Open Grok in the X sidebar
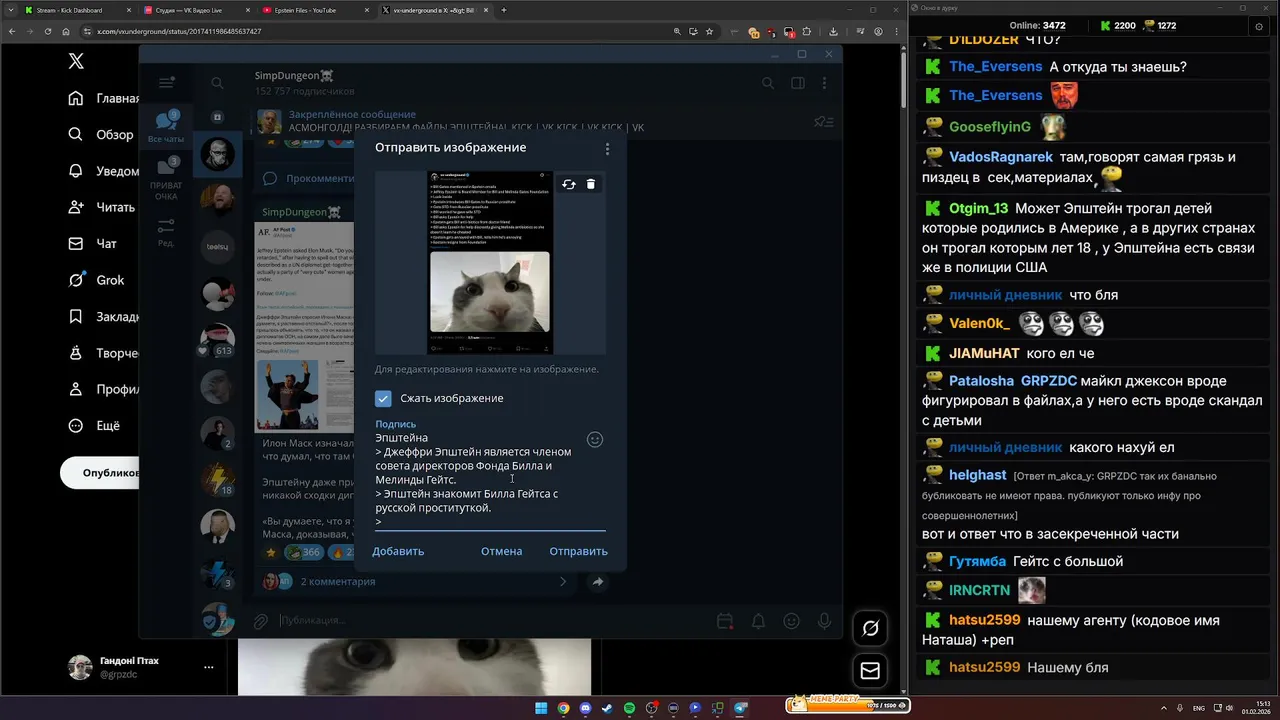 [96, 280]
